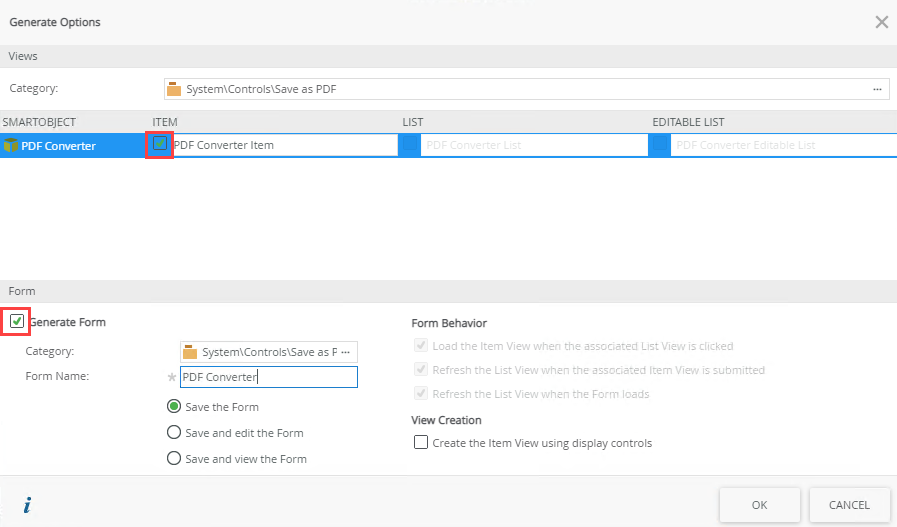The height and width of the screenshot is (527, 897).
Task: Toggle the Generate Form checkbox
Action: tap(17, 322)
